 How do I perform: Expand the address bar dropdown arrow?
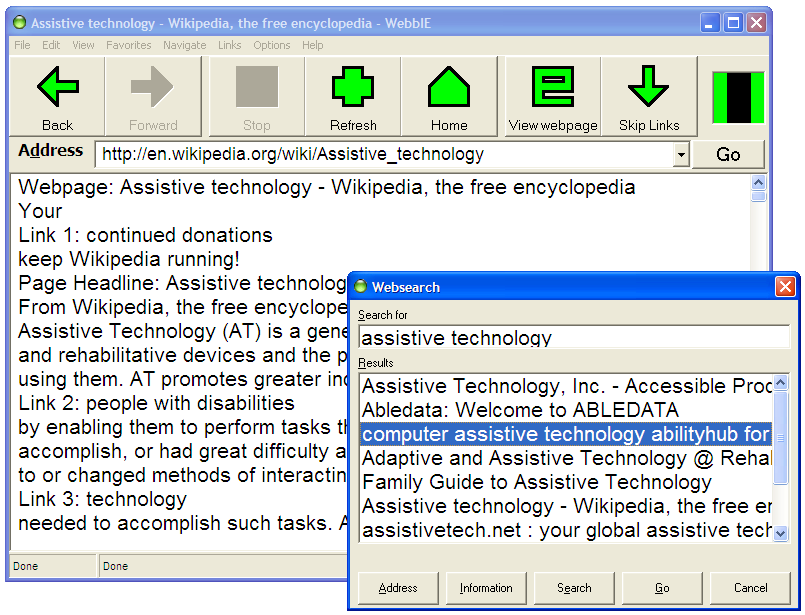681,155
